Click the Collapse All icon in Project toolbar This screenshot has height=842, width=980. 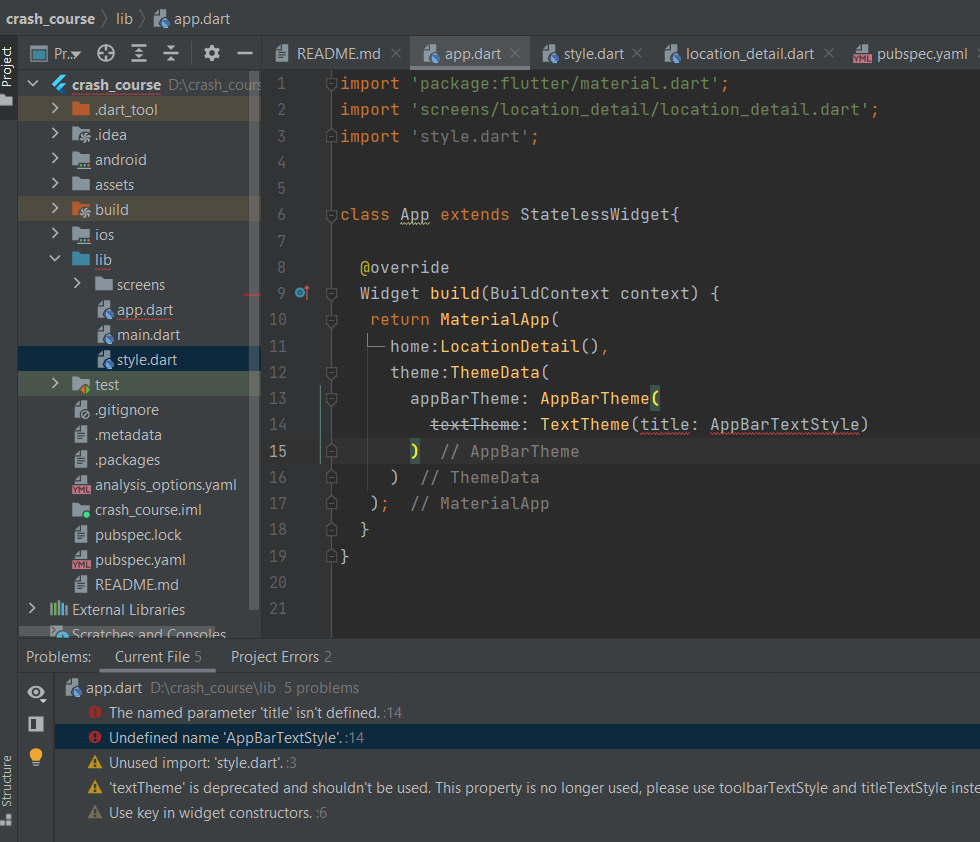coord(172,54)
